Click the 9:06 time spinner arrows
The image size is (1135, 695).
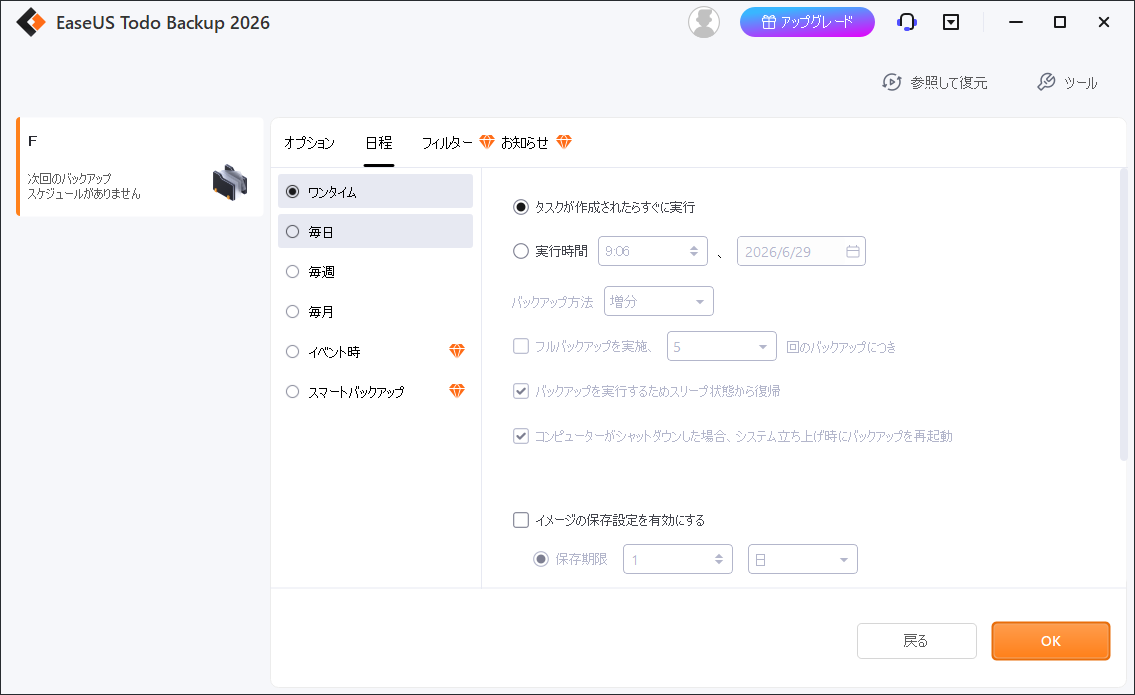tap(693, 251)
